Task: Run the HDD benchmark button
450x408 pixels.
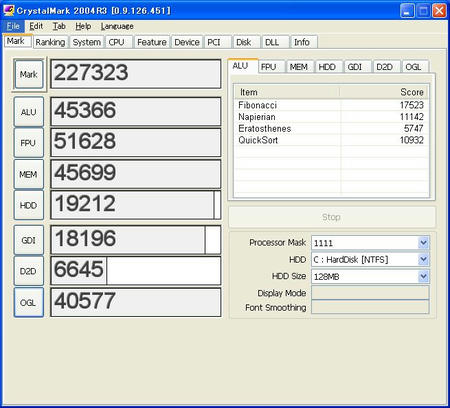Action: (29, 205)
